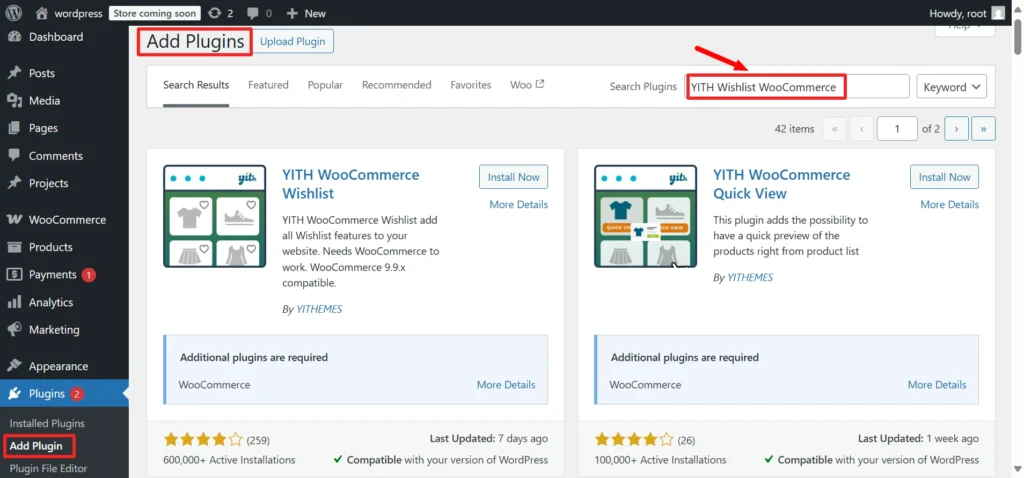Open Add Plugin submenu item

click(x=37, y=446)
